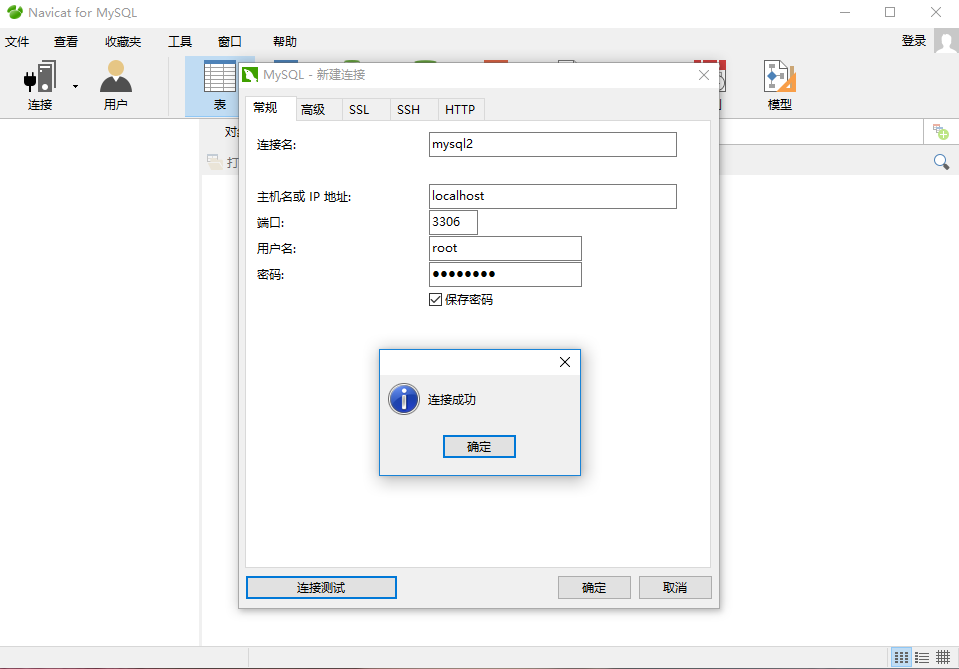Screen dimensions: 959x669
Task: Click the add-object icon above search
Action: [940, 131]
